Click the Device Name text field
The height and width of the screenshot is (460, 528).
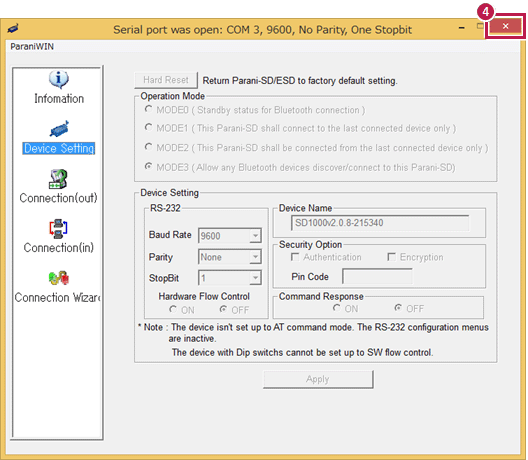(380, 223)
